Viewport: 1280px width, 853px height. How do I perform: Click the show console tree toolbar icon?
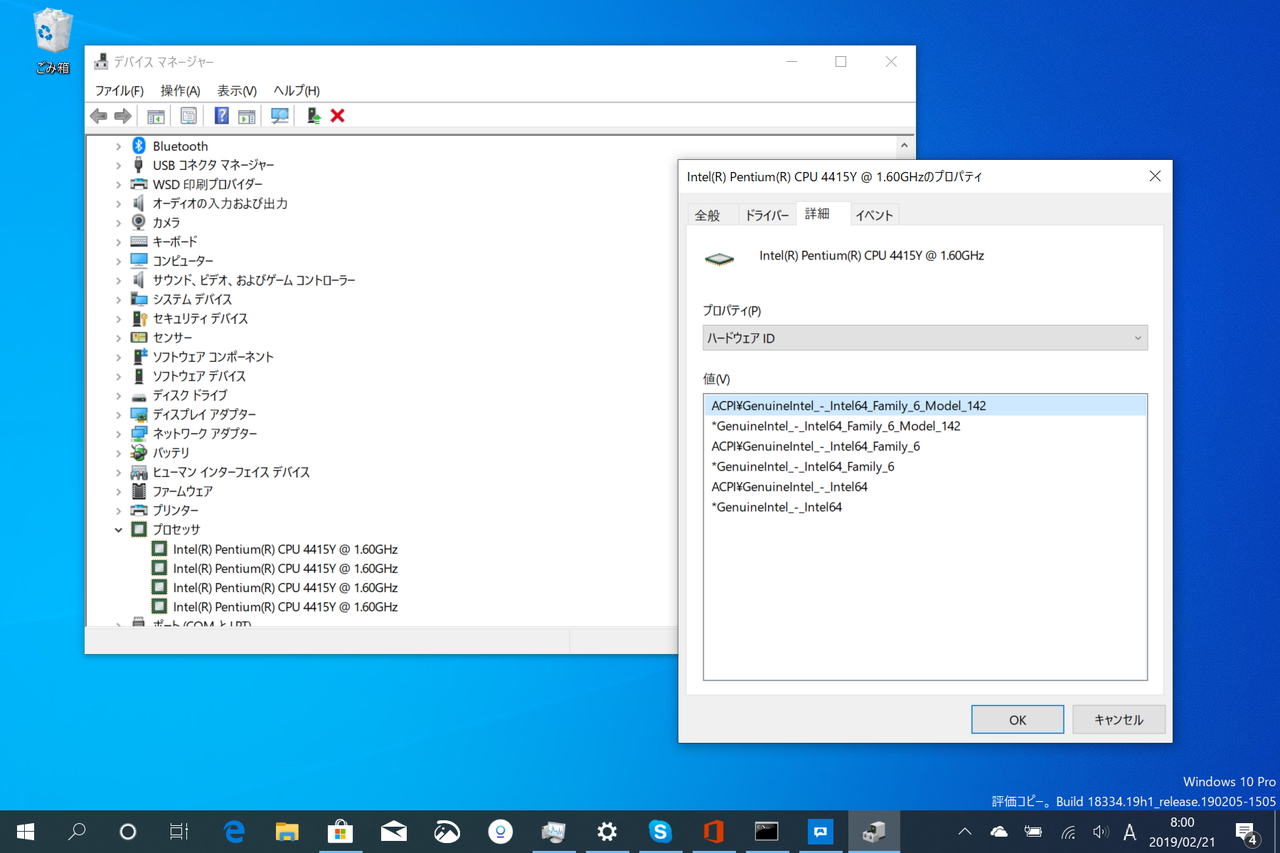[156, 115]
